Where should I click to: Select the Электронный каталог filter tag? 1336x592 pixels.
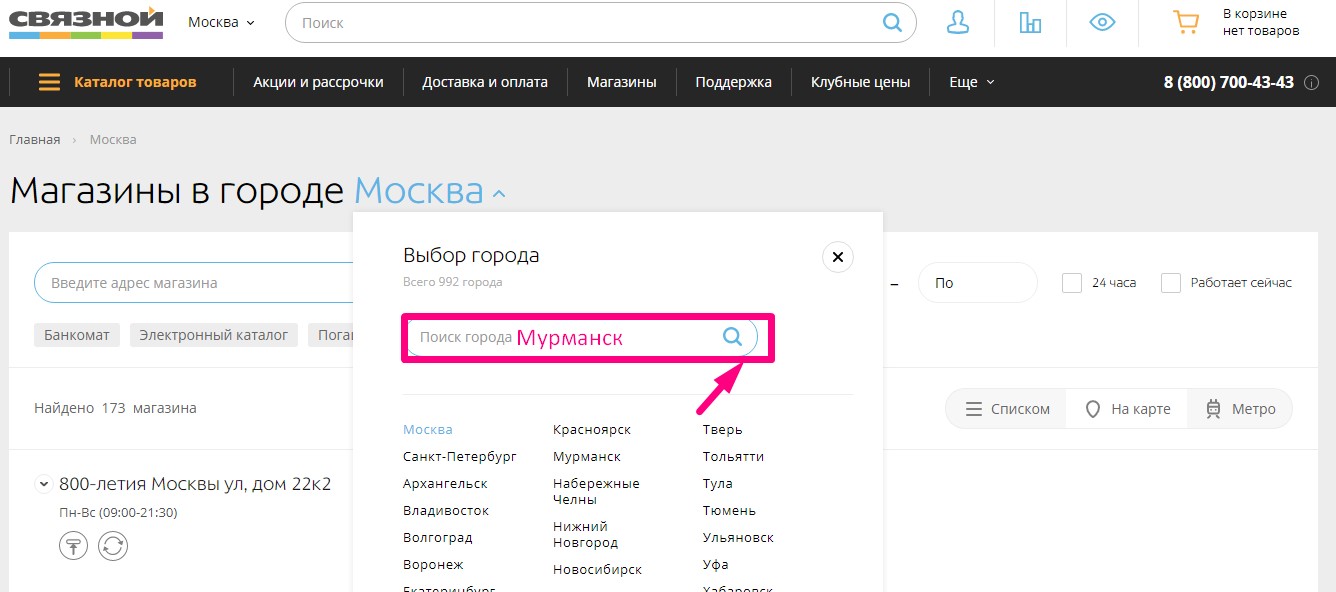(214, 335)
